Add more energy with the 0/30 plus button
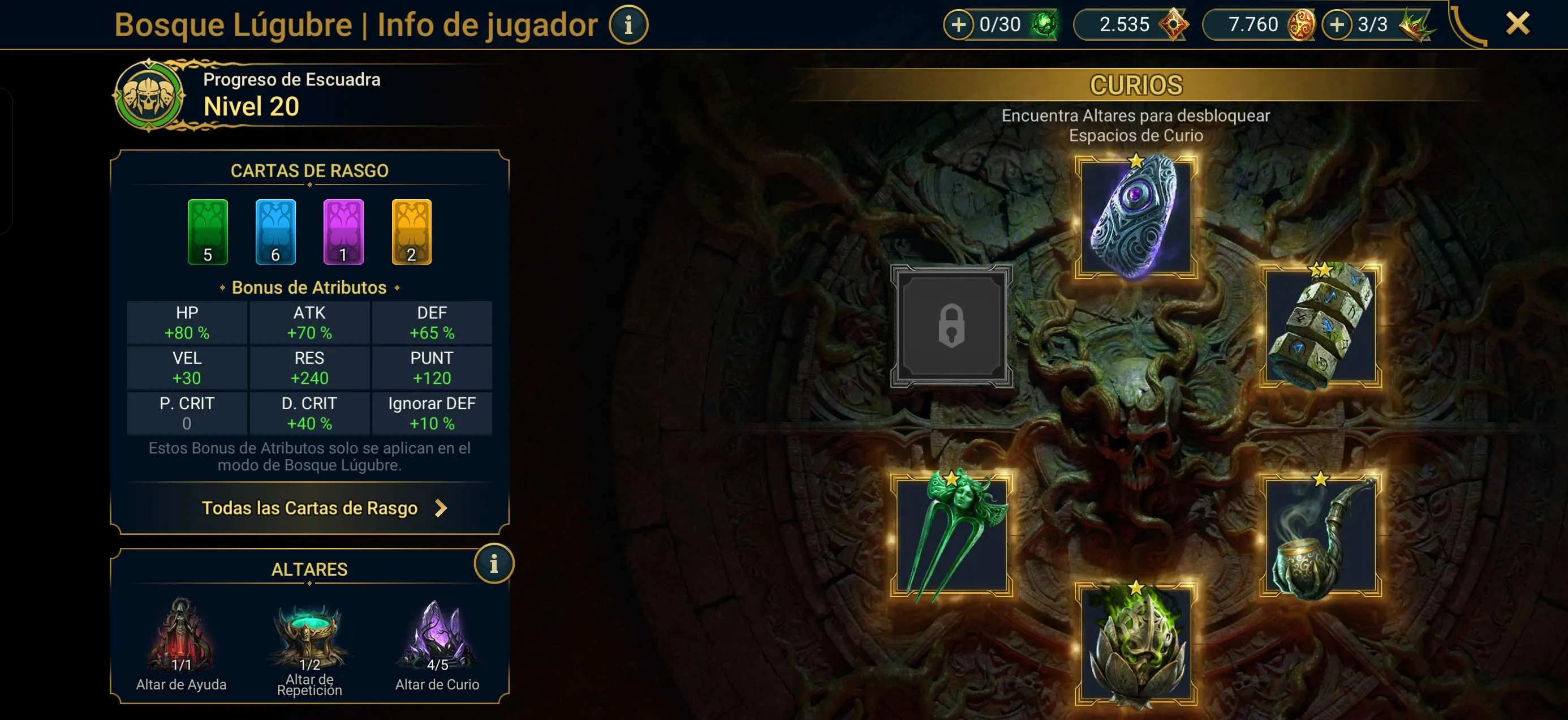Screen dimensions: 1568x720 958,25
